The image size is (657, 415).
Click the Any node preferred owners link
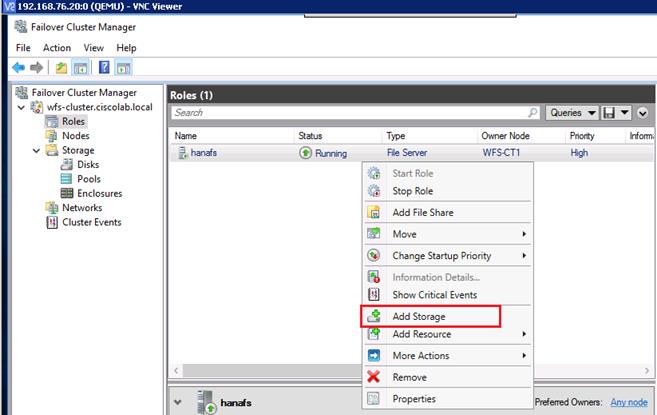tap(629, 402)
